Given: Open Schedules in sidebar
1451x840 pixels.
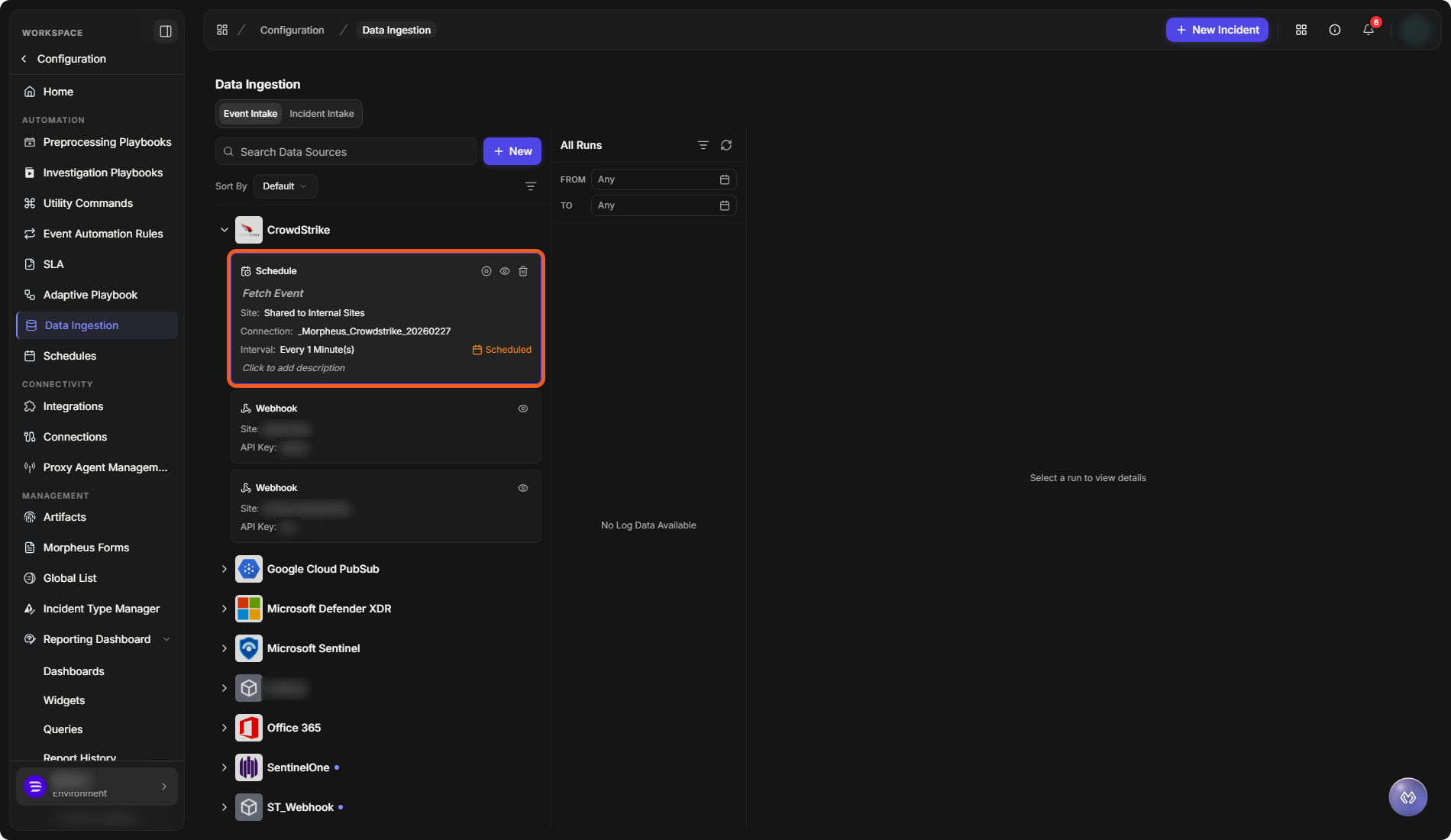Looking at the screenshot, I should (96, 356).
